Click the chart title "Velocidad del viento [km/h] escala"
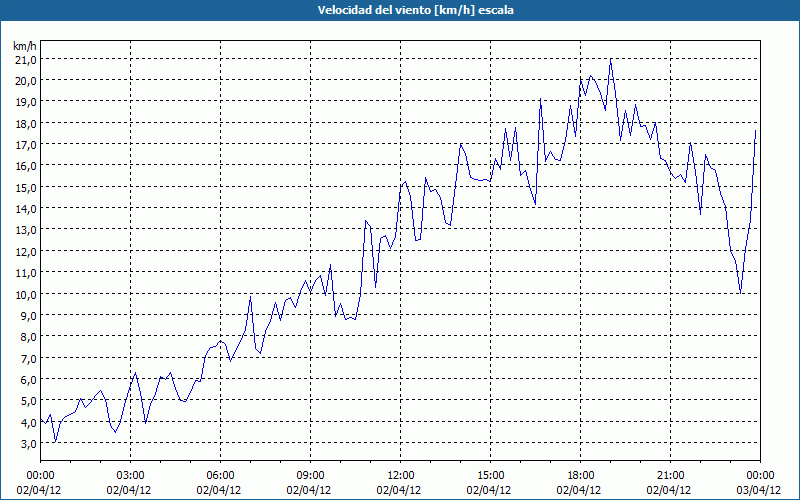Screen dimensions: 800x500 point(415,10)
